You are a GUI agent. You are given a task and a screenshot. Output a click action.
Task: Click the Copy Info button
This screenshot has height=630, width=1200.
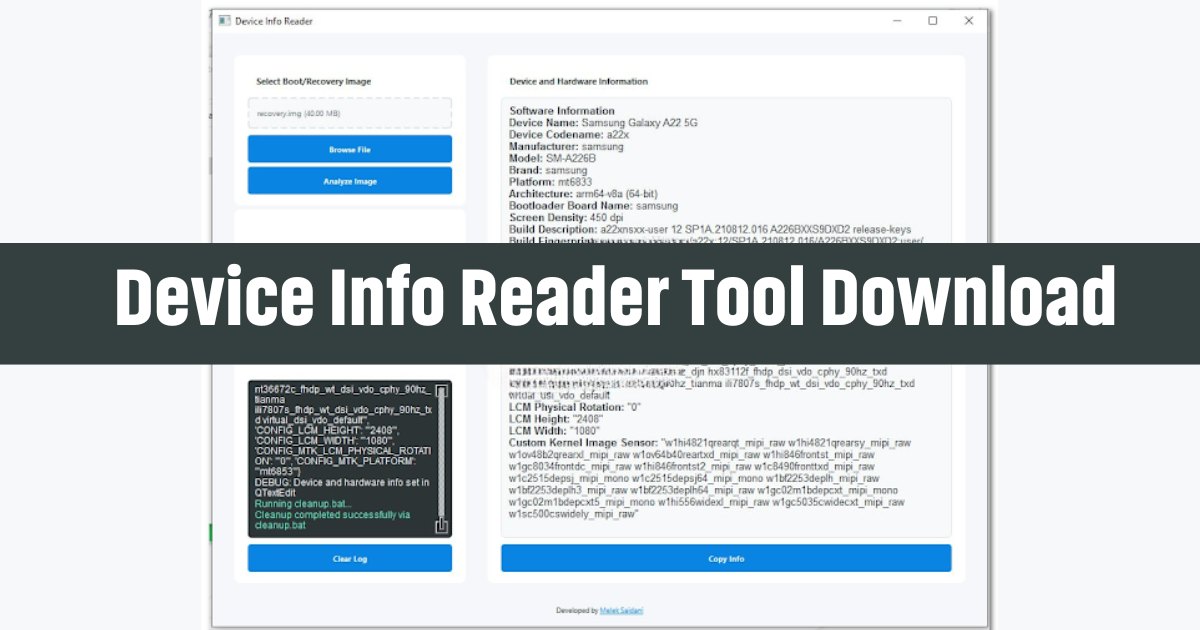(x=726, y=558)
